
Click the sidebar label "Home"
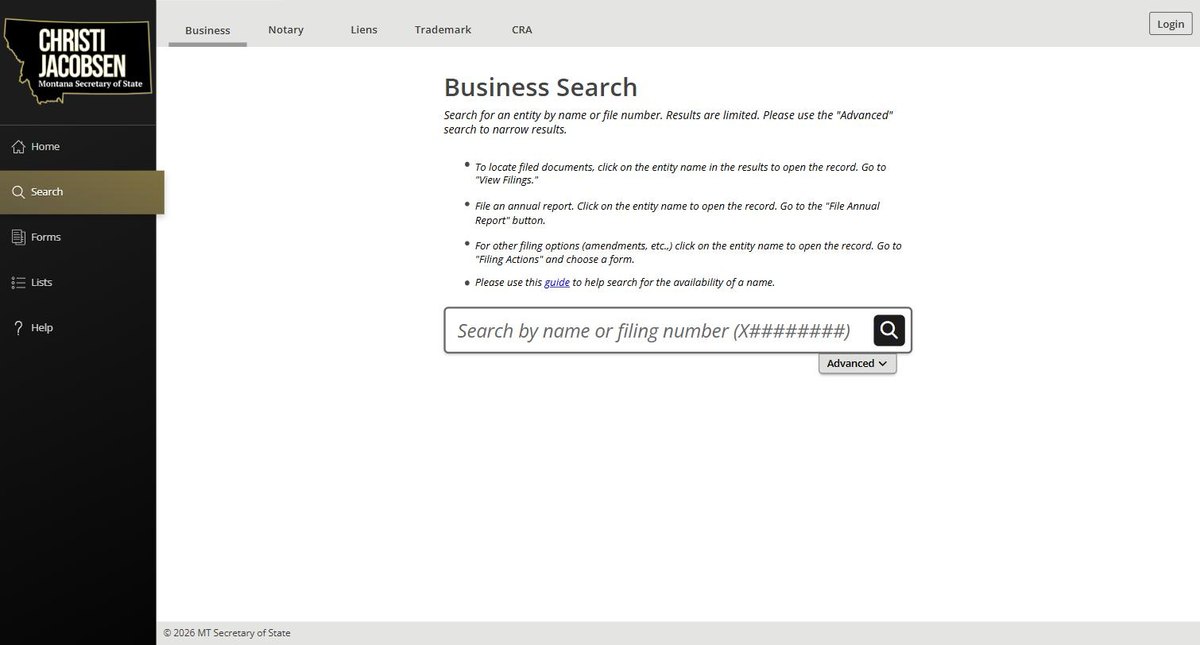tap(45, 147)
